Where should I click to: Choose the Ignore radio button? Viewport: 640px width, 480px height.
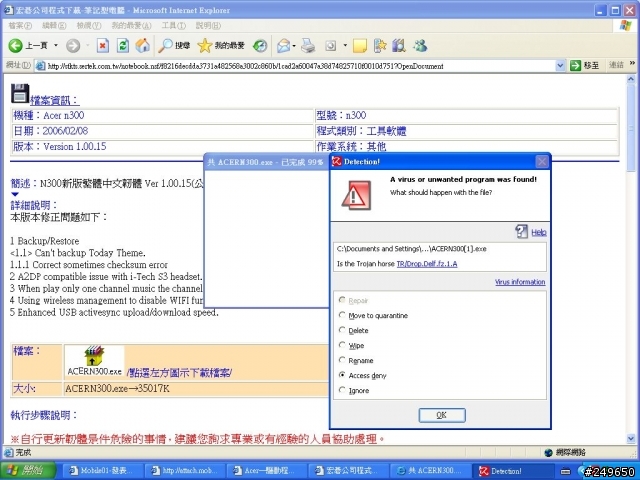[x=342, y=390]
